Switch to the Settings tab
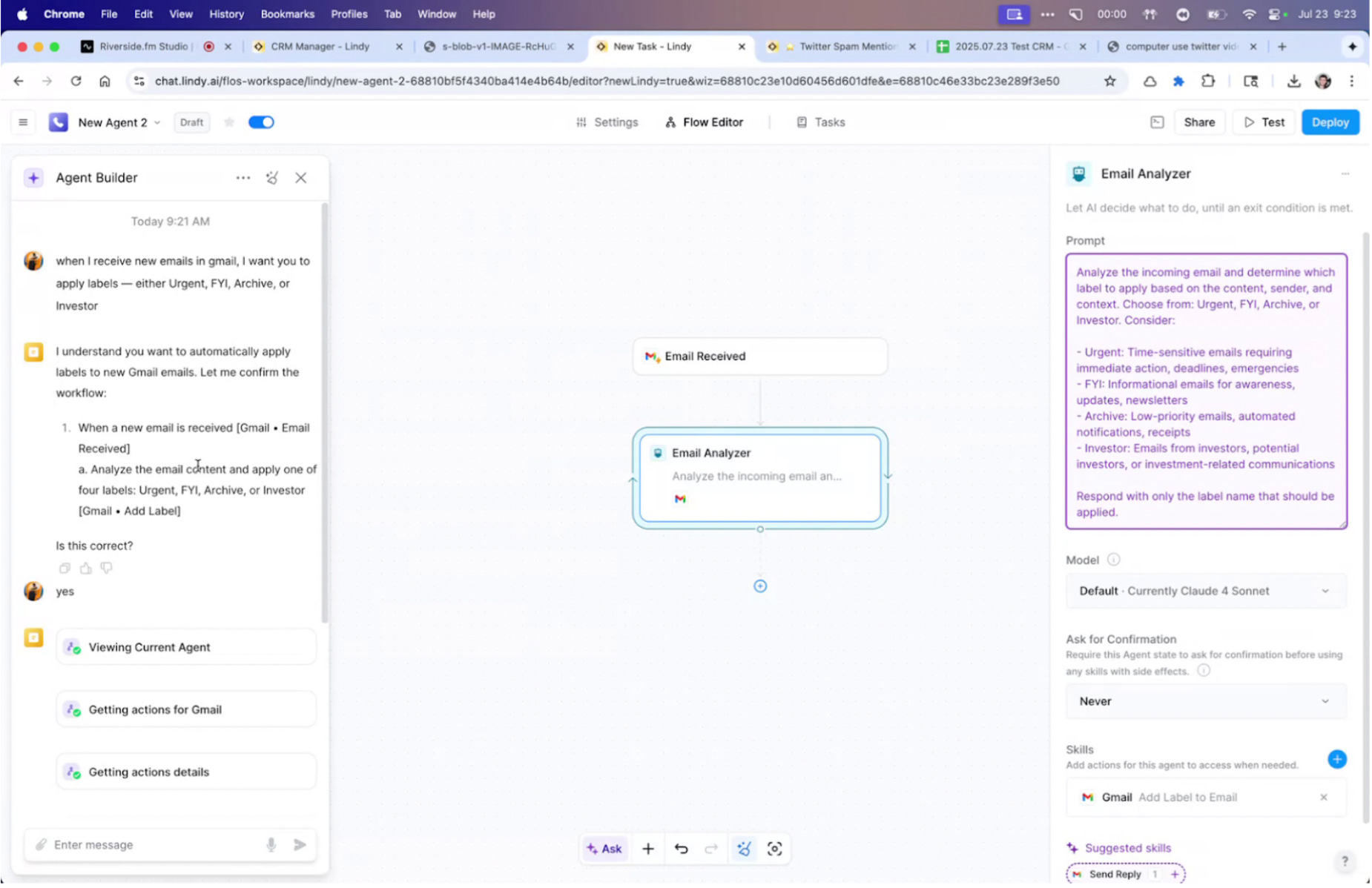This screenshot has height=888, width=1372. click(x=607, y=122)
